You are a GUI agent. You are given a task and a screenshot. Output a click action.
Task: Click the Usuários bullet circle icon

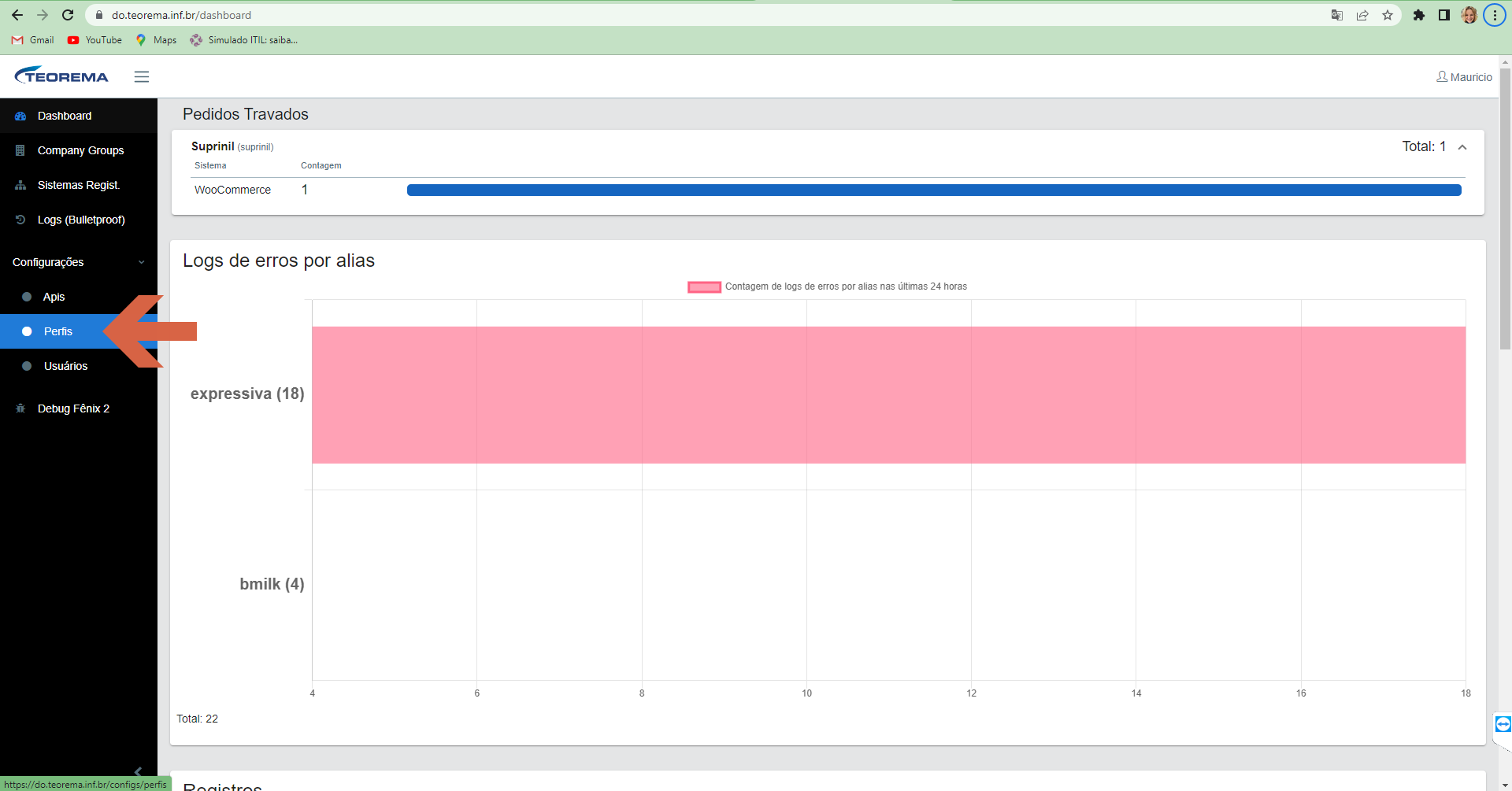[27, 366]
